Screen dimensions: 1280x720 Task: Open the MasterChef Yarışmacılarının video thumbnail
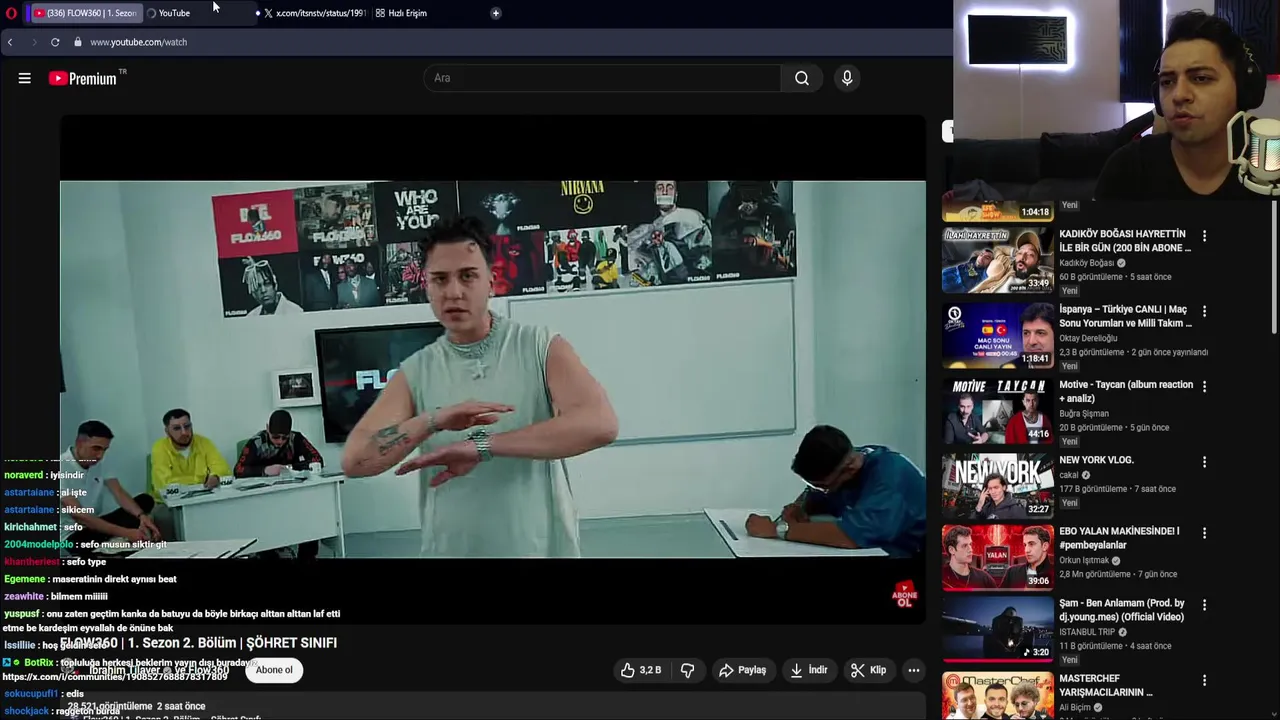(x=998, y=696)
